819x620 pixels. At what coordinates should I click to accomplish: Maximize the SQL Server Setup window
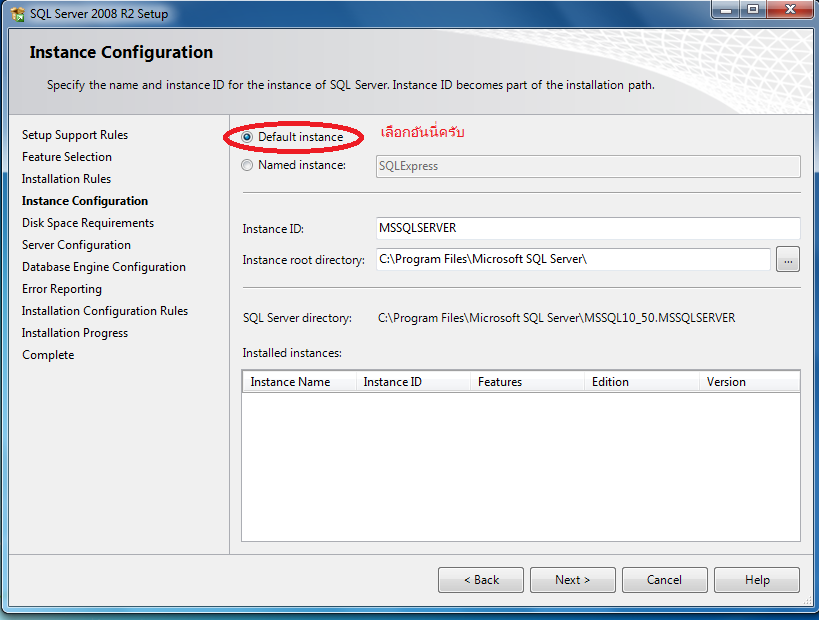tap(753, 9)
